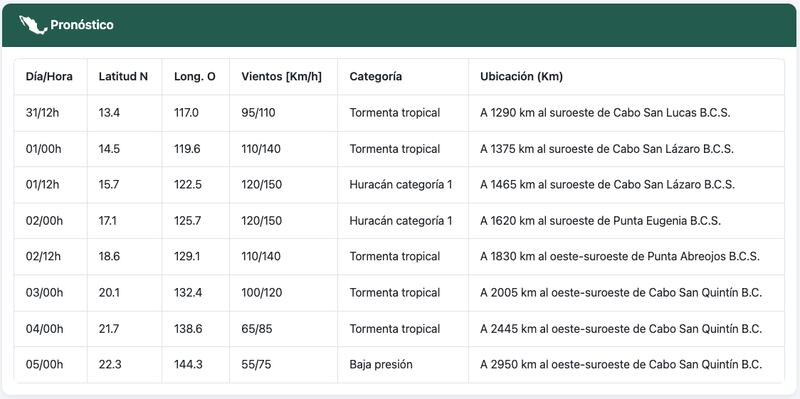
Task: Click the 01/00h day/hour cell
Action: click(x=51, y=149)
